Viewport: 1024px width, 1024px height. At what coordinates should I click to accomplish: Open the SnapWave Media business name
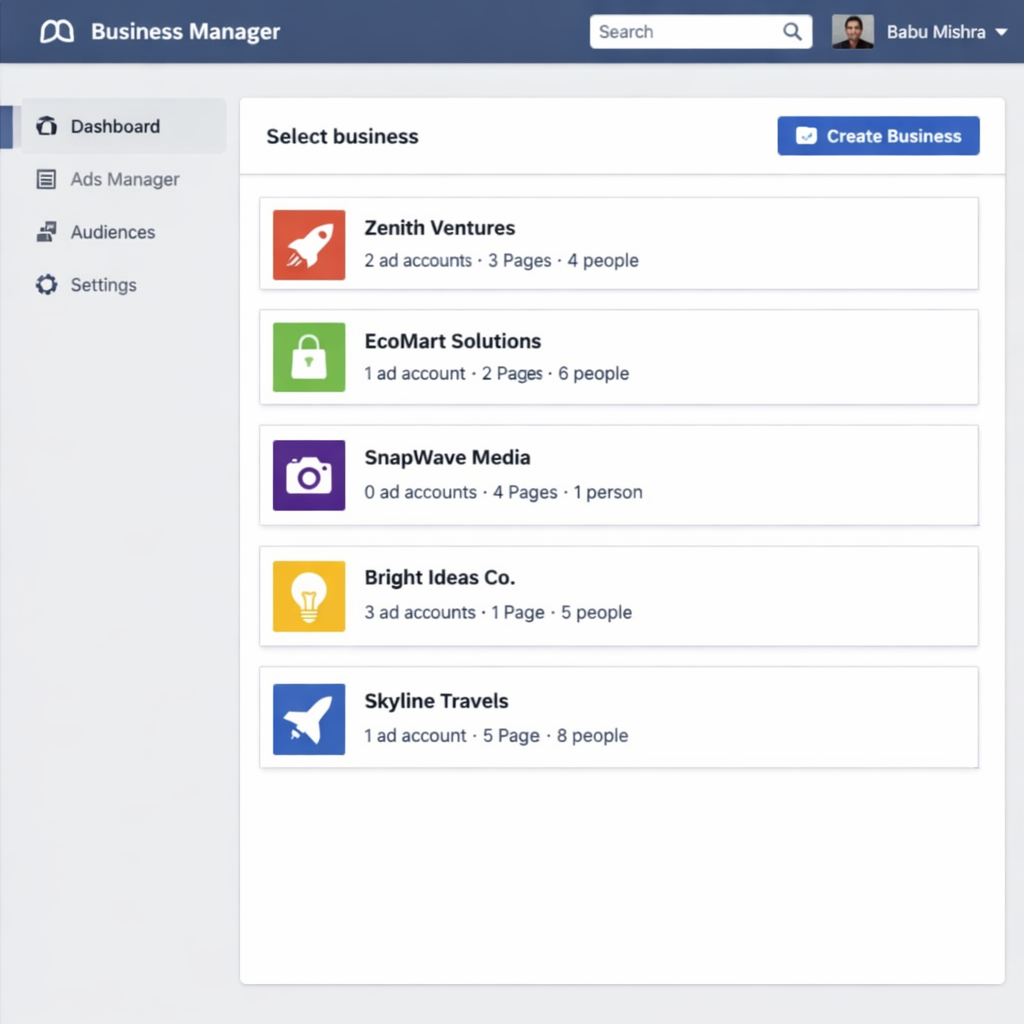(447, 457)
